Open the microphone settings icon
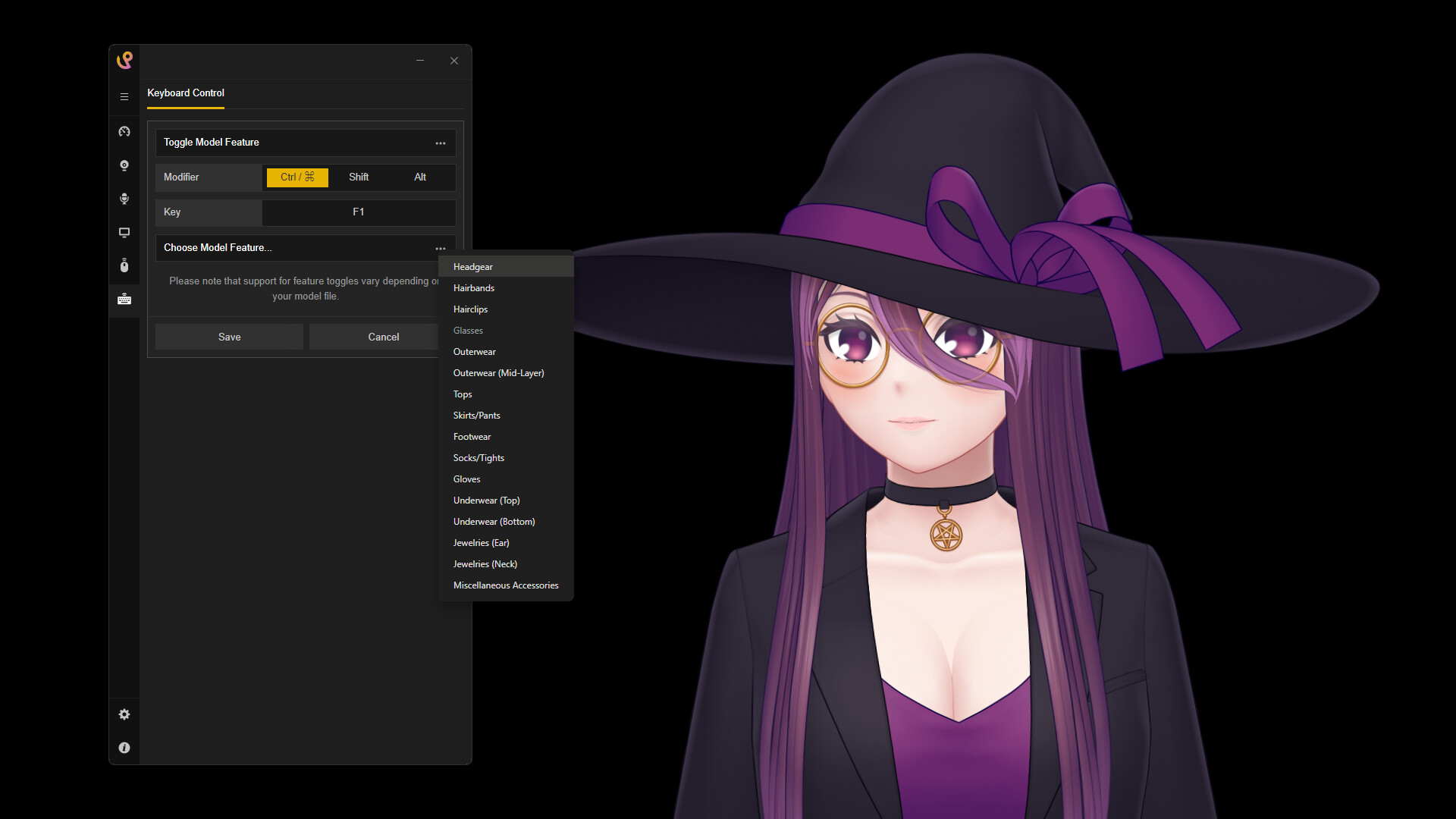This screenshot has width=1456, height=819. pyautogui.click(x=124, y=199)
